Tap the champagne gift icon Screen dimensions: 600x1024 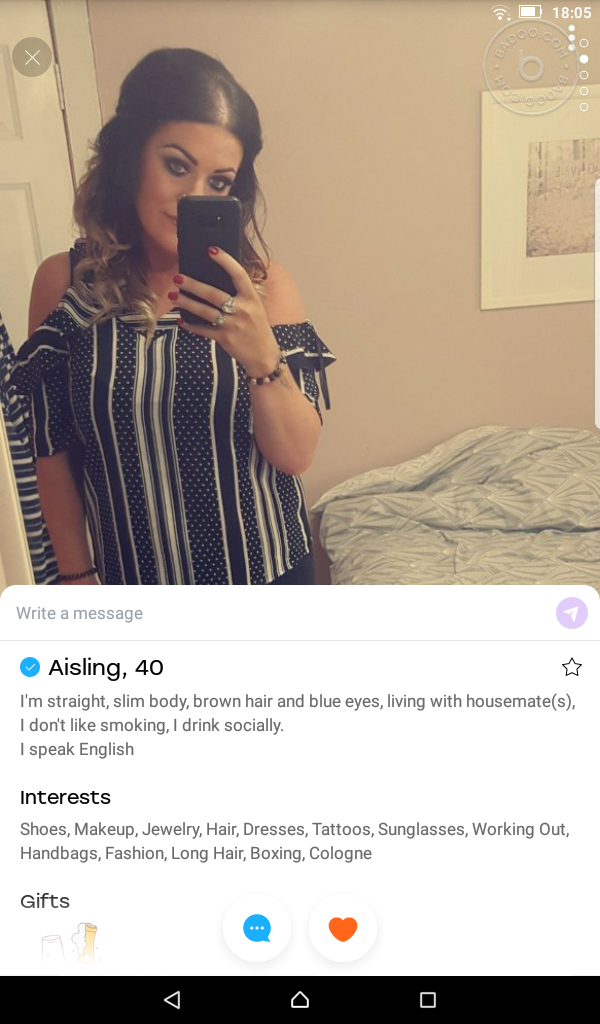[x=71, y=942]
